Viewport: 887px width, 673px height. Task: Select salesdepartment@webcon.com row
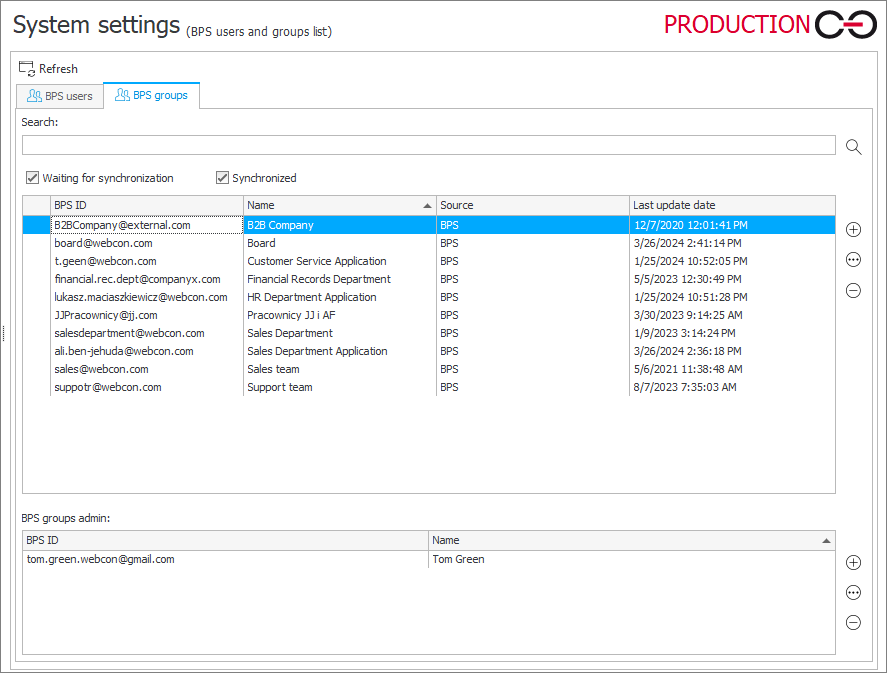429,333
